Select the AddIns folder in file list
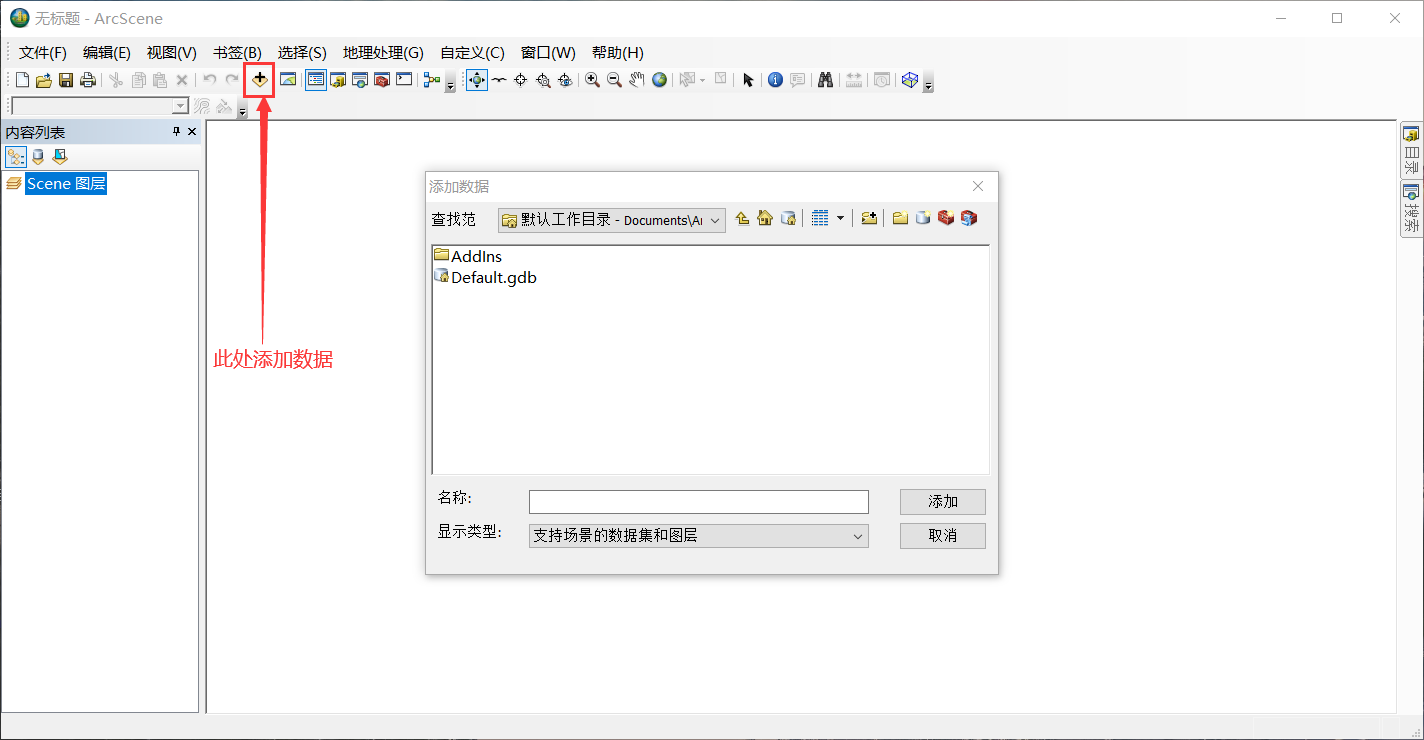This screenshot has width=1424, height=740. tap(468, 256)
